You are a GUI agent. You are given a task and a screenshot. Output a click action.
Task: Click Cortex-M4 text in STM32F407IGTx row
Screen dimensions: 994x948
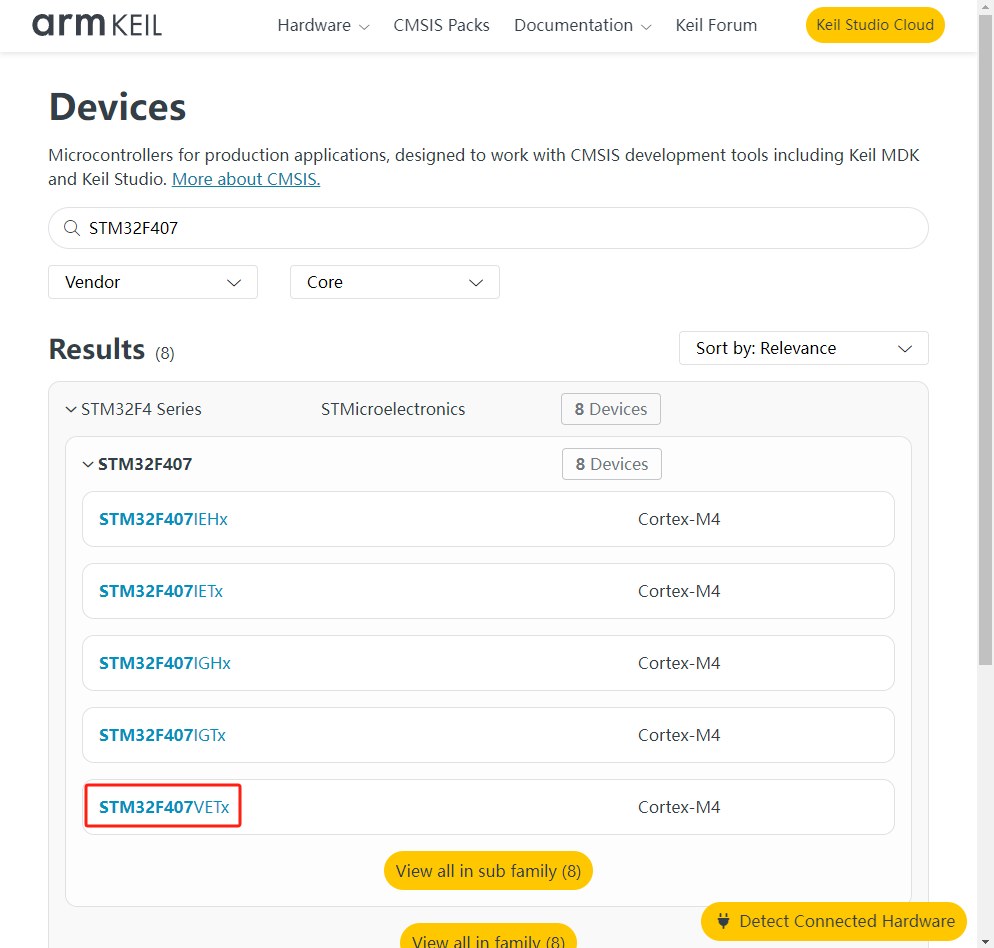pos(678,735)
